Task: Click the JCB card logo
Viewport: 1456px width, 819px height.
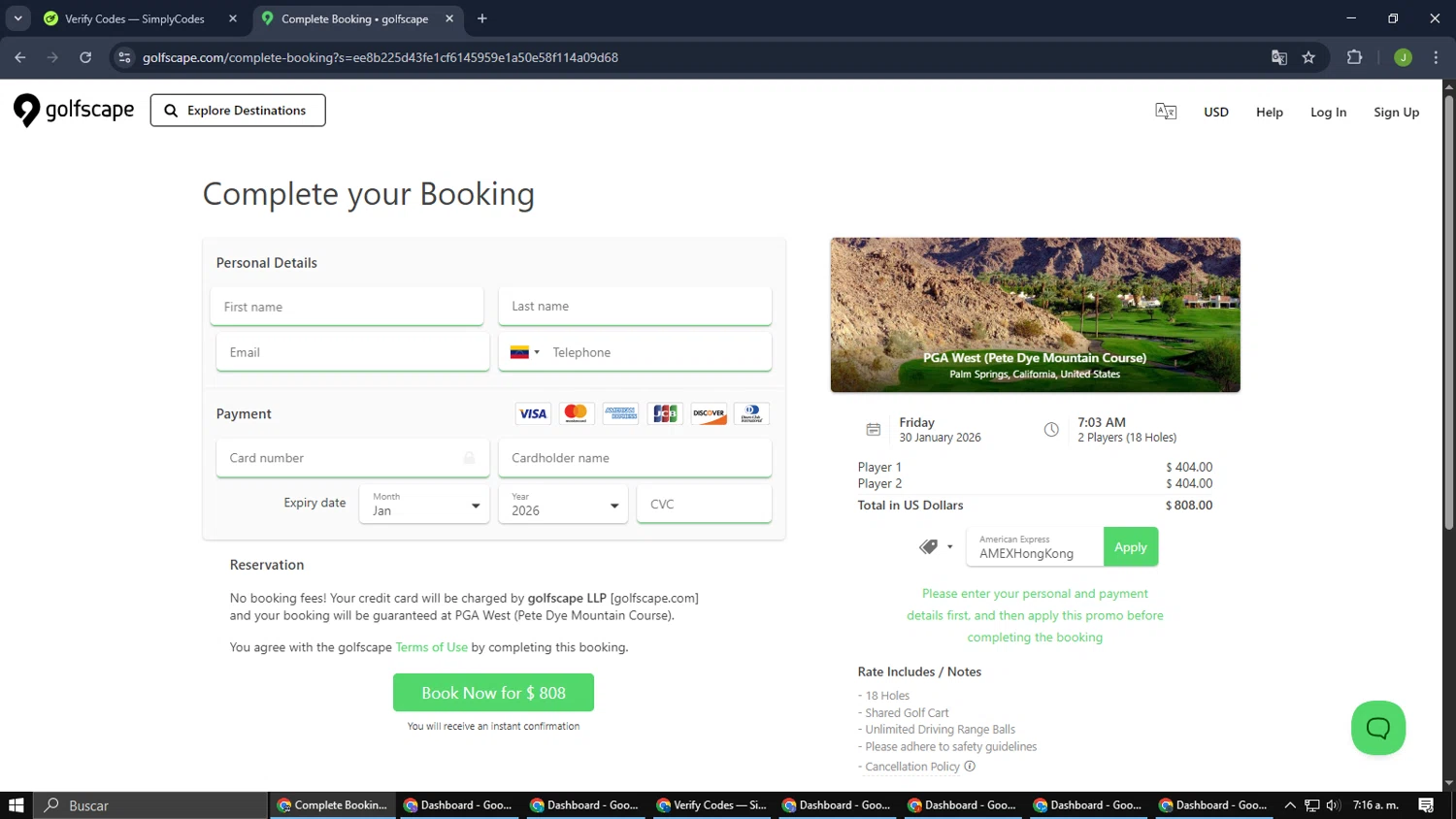Action: (x=665, y=413)
